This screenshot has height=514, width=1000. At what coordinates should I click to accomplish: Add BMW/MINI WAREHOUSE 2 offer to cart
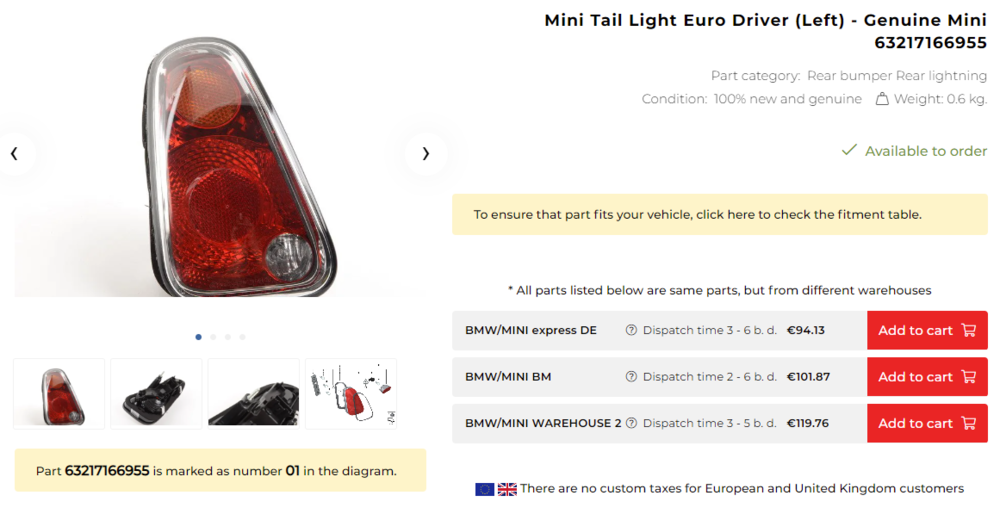coord(926,423)
